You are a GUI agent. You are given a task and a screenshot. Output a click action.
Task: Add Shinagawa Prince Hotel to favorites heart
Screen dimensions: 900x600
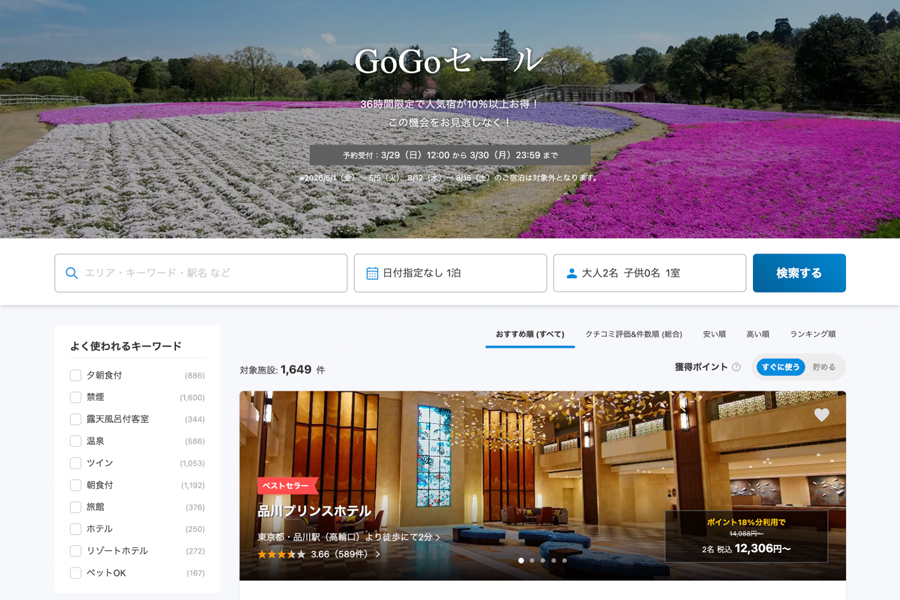tap(821, 414)
